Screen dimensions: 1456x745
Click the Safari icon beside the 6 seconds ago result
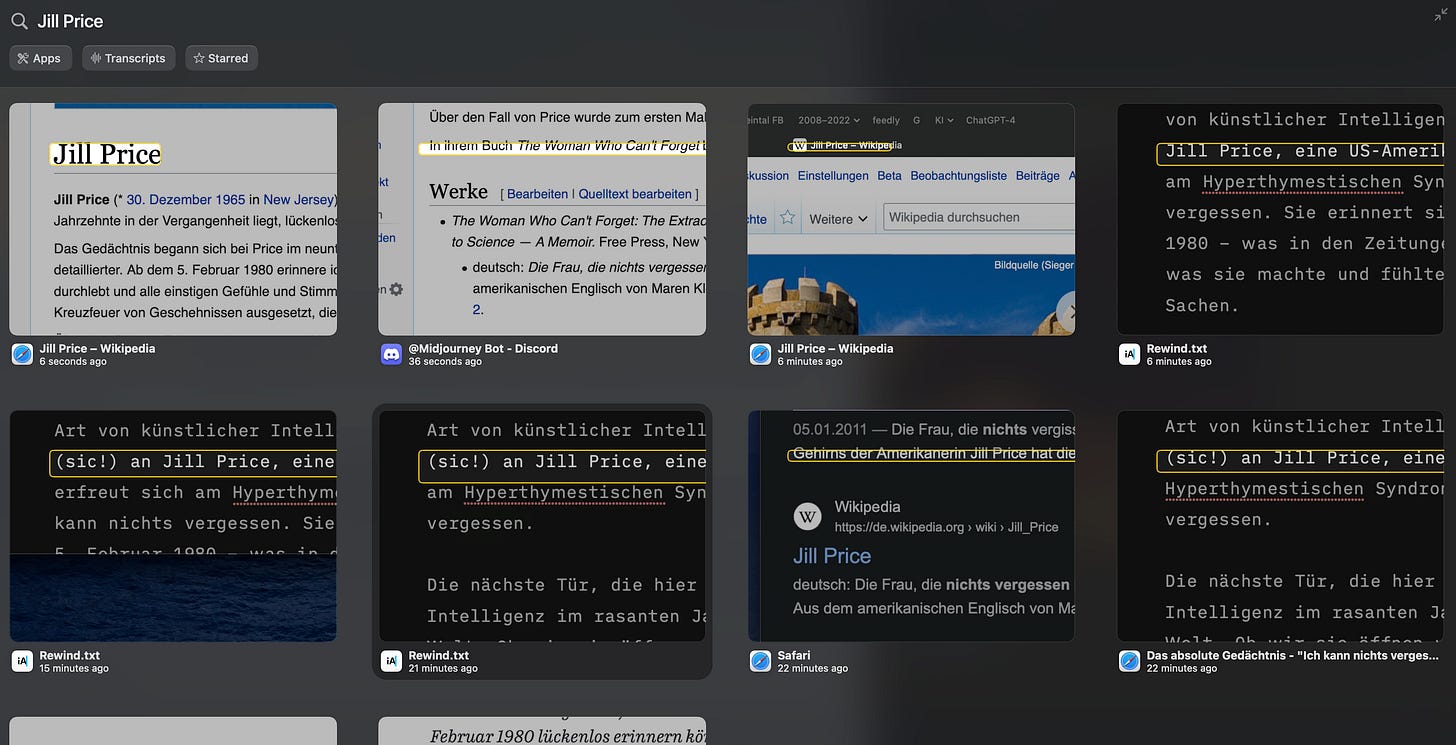(x=22, y=354)
